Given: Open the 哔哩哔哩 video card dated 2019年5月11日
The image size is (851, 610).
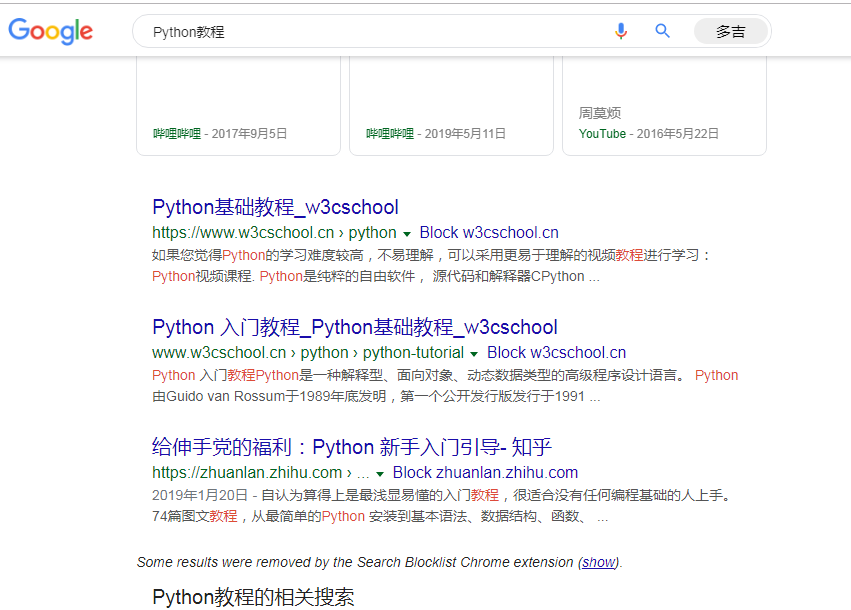Looking at the screenshot, I should click(451, 106).
